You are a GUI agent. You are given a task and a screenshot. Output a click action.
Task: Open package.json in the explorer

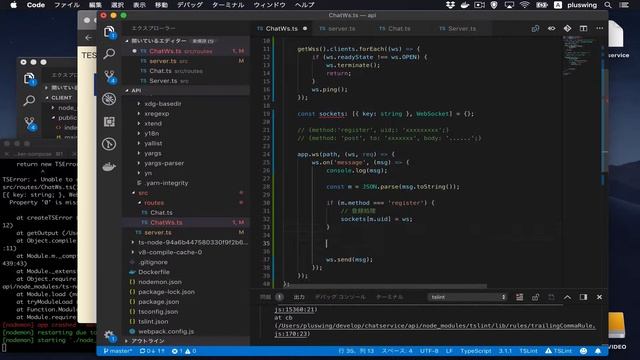pos(158,302)
